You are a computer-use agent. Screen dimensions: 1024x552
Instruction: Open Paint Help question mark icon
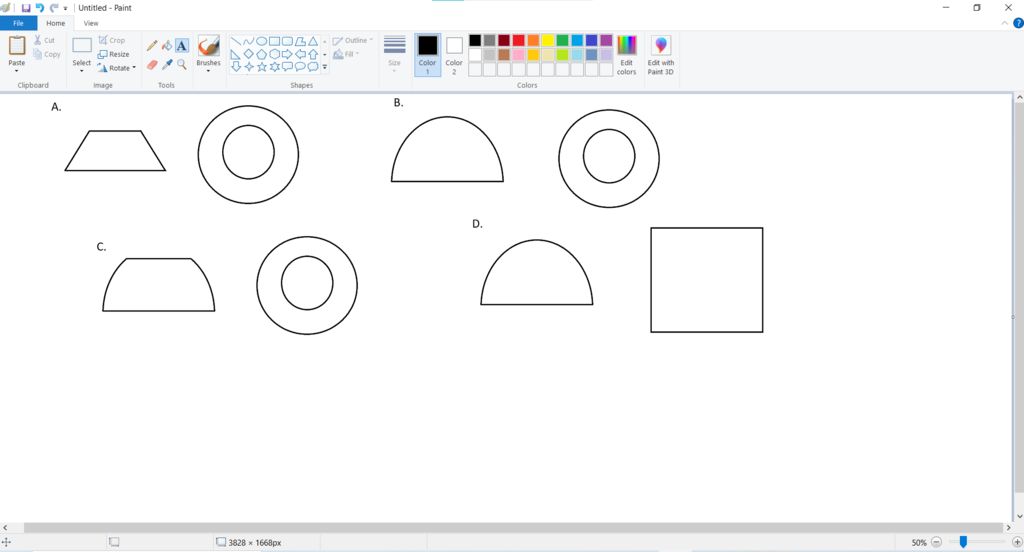1018,24
